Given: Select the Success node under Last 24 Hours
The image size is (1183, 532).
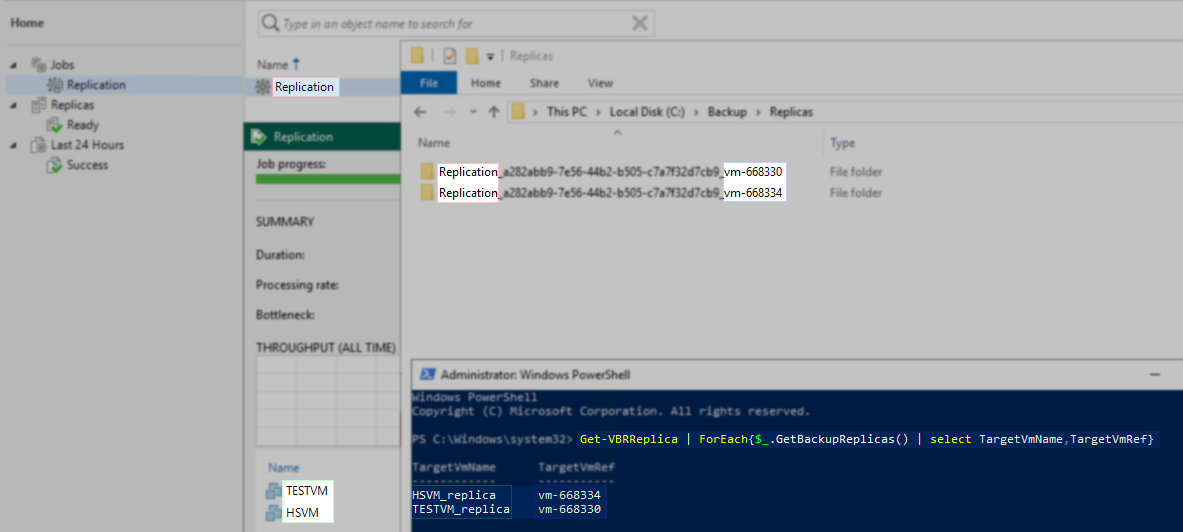Looking at the screenshot, I should click(88, 165).
